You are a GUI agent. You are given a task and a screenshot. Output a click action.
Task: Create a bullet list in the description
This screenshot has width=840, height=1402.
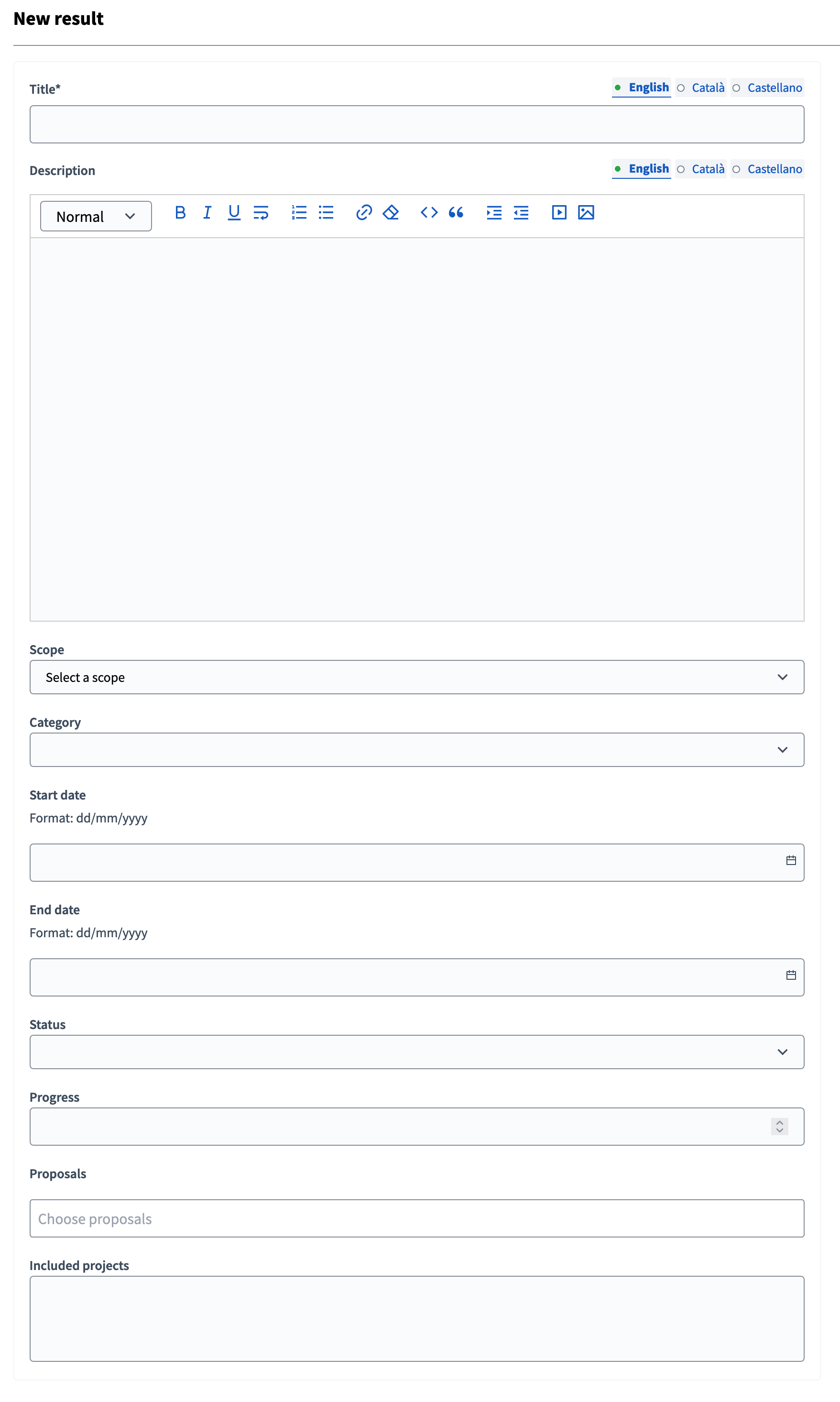(x=326, y=213)
